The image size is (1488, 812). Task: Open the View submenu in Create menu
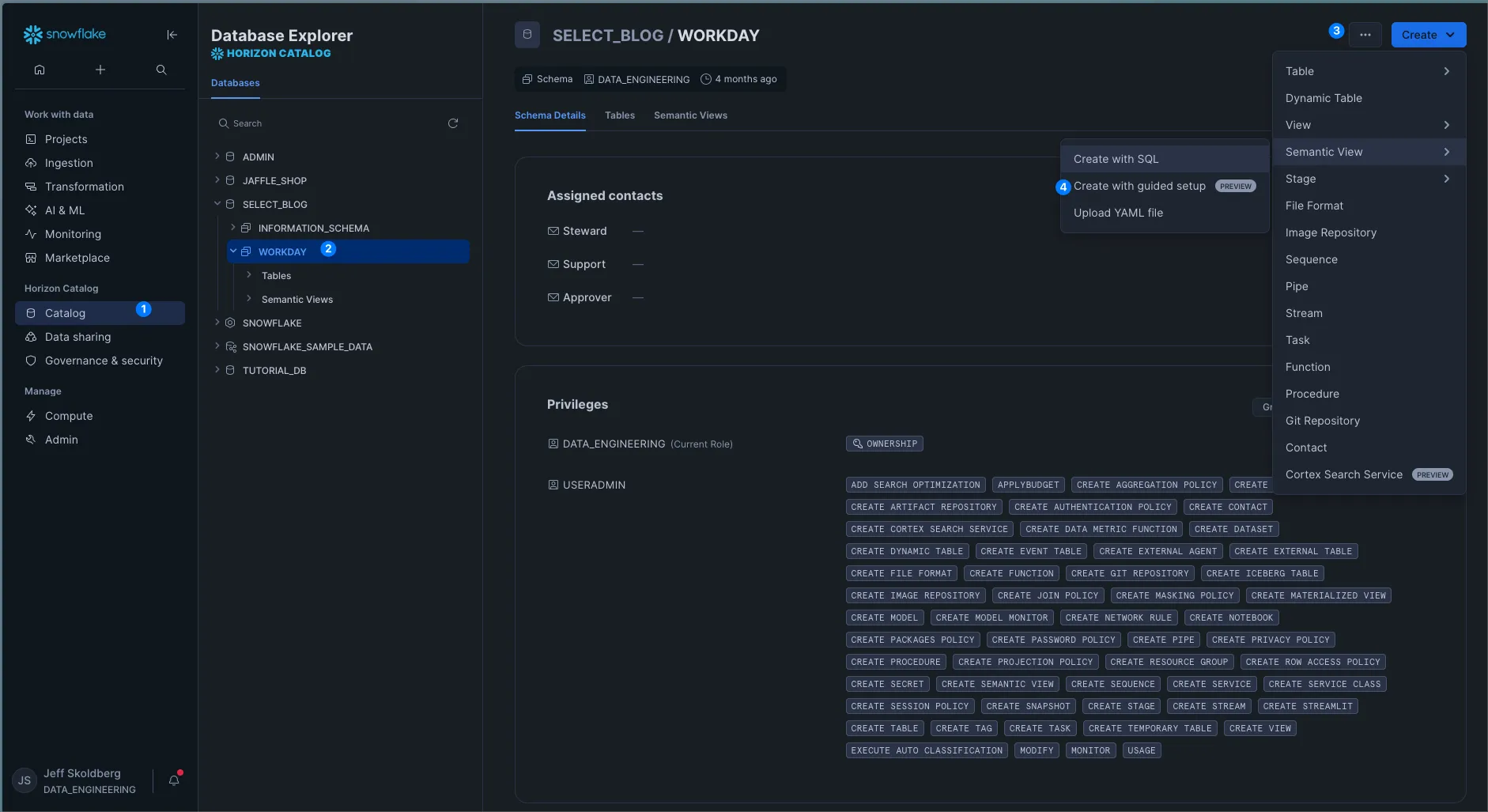[x=1369, y=125]
